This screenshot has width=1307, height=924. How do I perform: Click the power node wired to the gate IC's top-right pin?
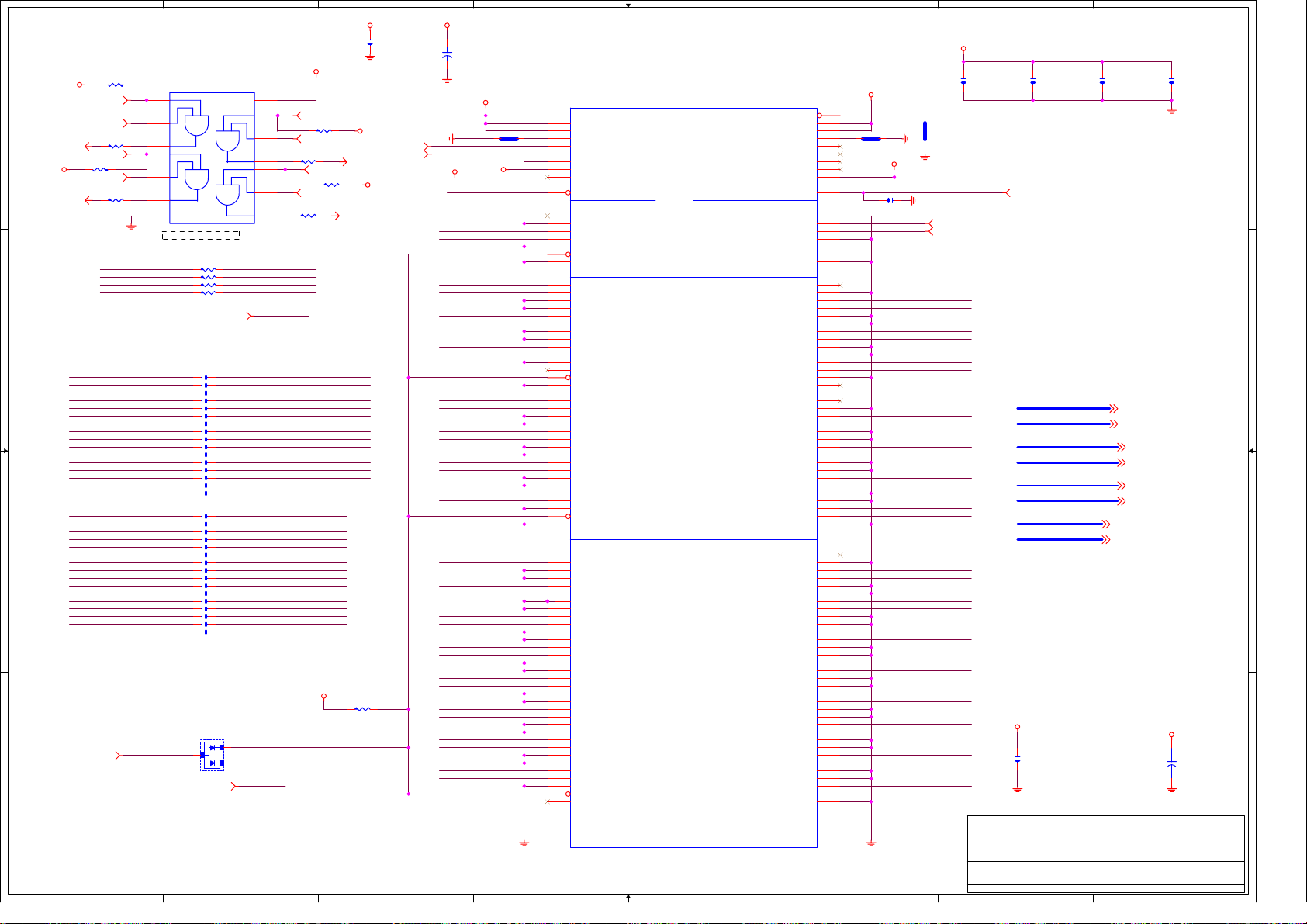[316, 71]
